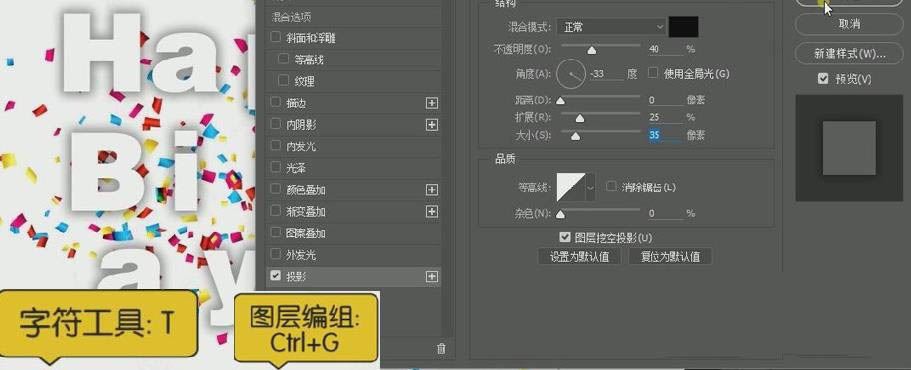Click the 取消 button
Screen dimensions: 911x370
point(849,24)
